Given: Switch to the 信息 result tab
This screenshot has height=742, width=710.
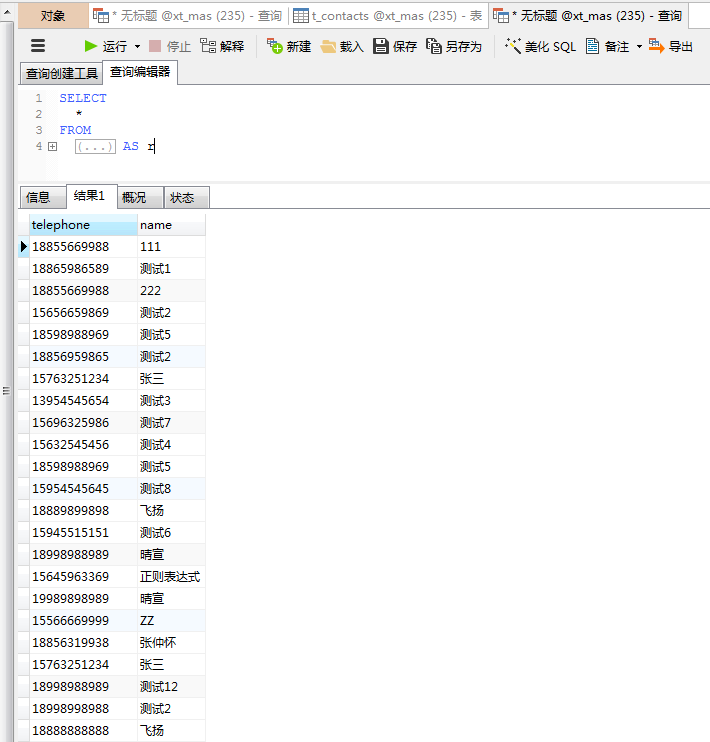Looking at the screenshot, I should (x=43, y=197).
